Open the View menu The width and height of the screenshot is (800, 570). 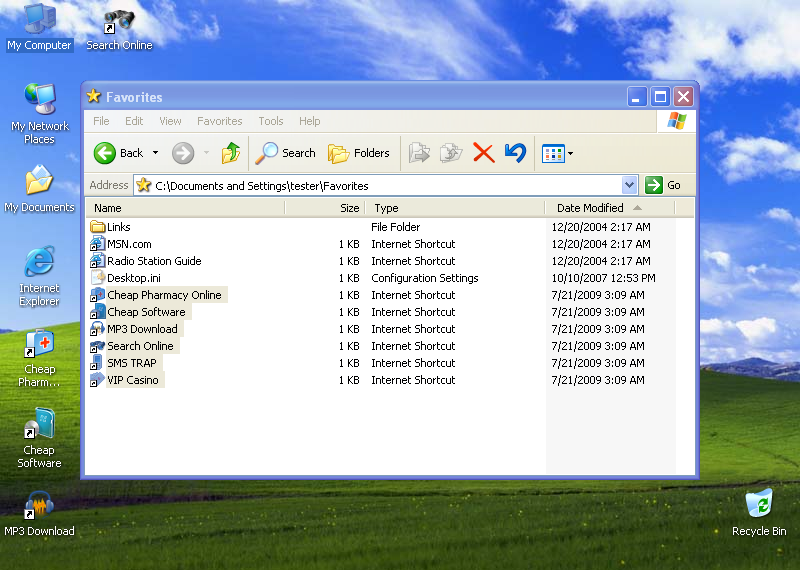tap(170, 121)
